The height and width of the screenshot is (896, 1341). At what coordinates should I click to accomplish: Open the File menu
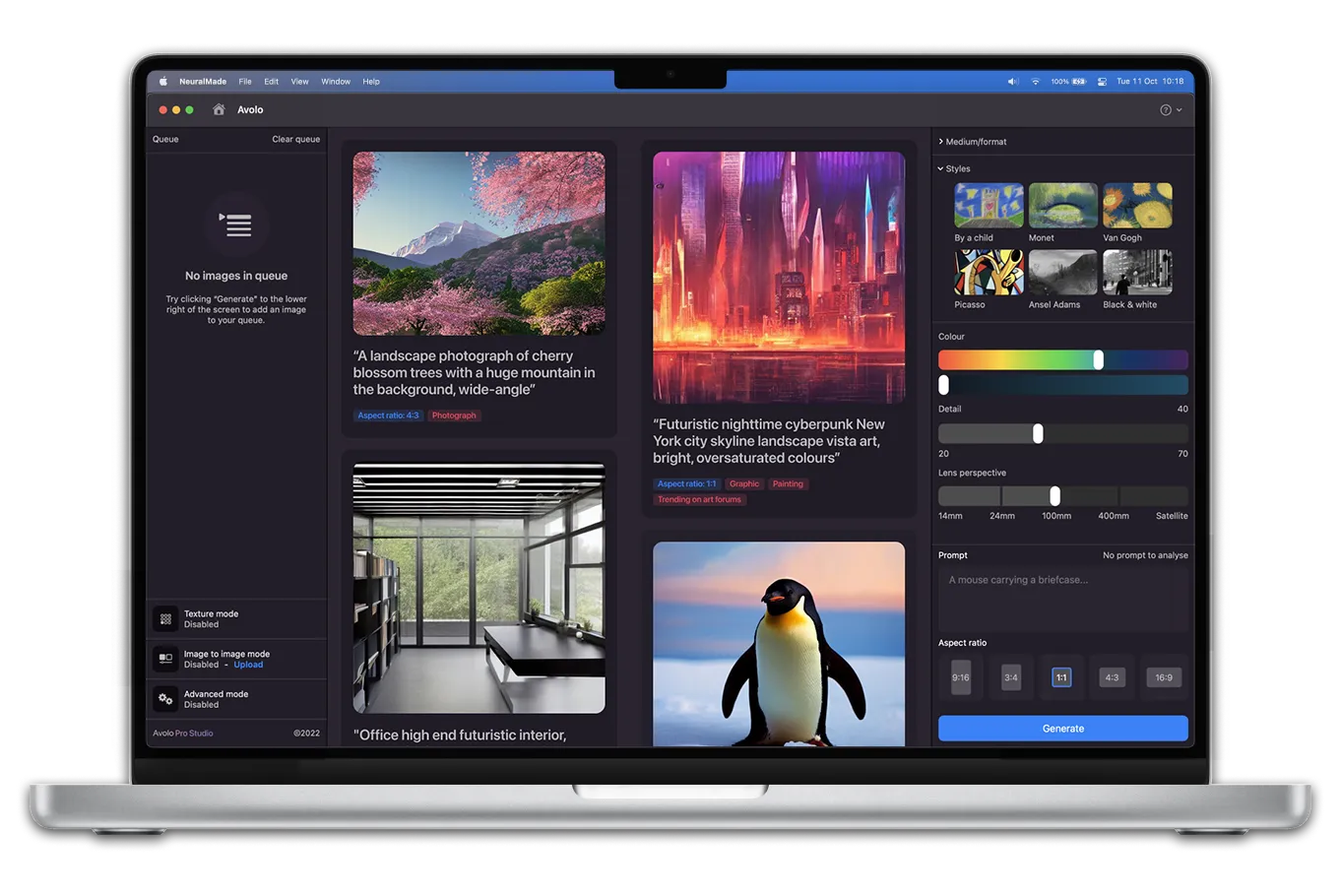[245, 82]
